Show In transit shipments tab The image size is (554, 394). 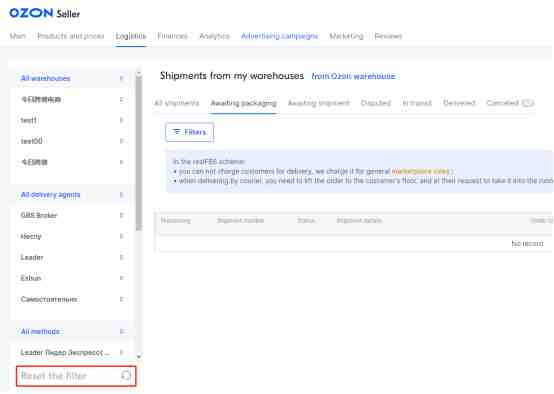coord(417,103)
